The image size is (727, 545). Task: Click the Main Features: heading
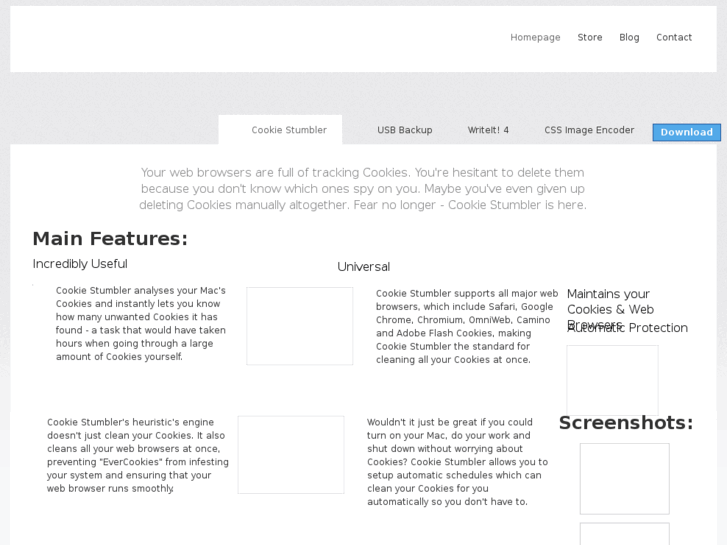coord(110,238)
